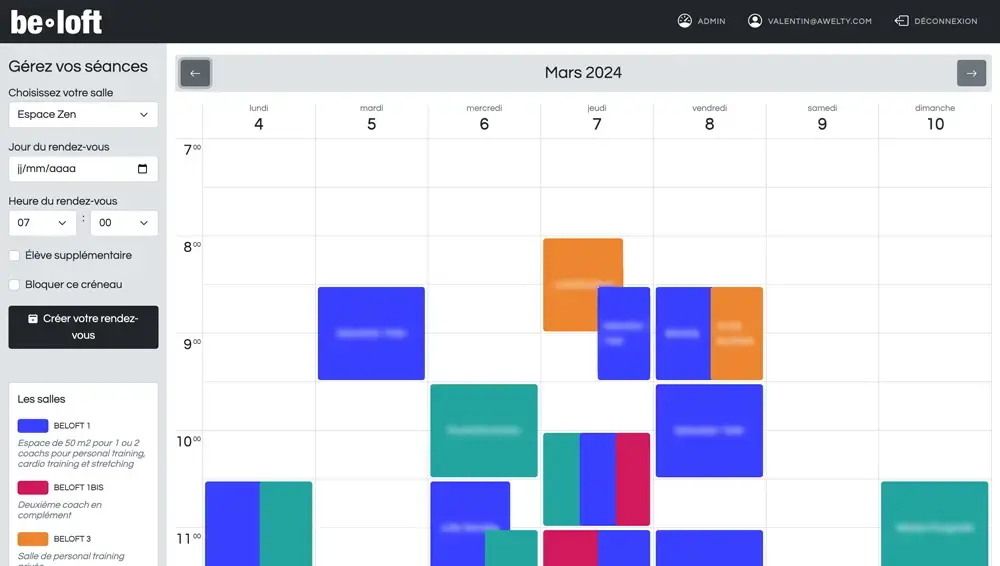Viewport: 1000px width, 566px height.
Task: Expand the minutes dropdown showing 00
Action: click(x=124, y=223)
